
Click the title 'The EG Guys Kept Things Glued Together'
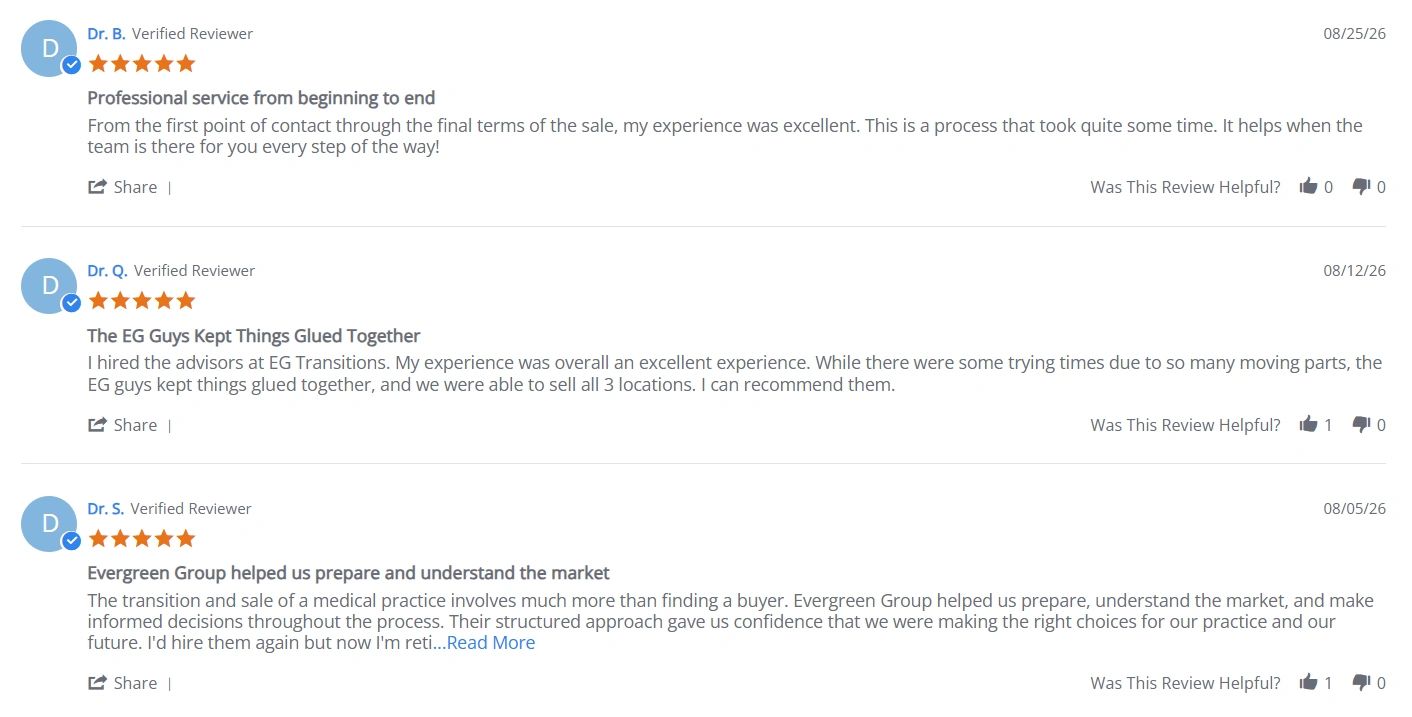tap(254, 336)
